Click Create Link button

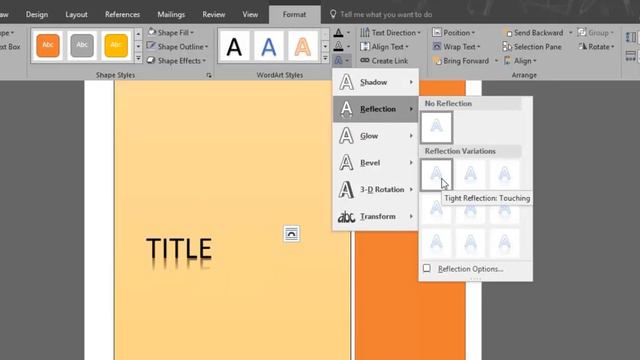click(384, 60)
